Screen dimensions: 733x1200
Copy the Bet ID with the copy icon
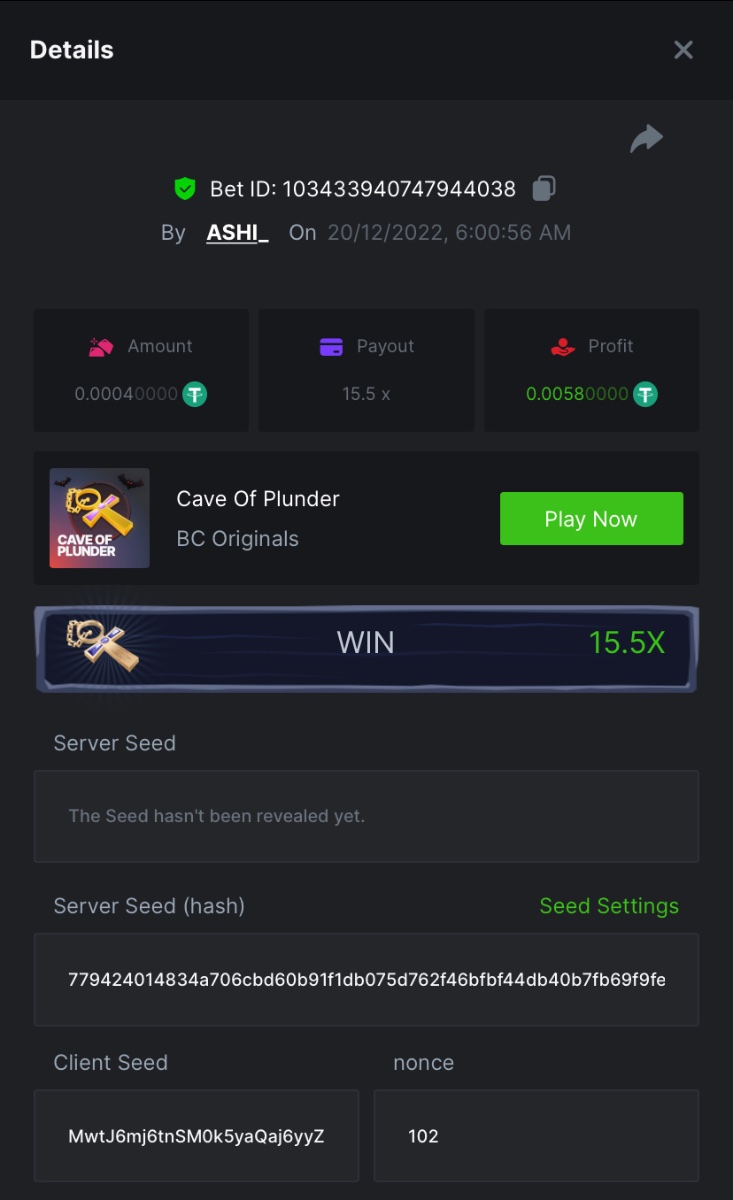tap(544, 188)
